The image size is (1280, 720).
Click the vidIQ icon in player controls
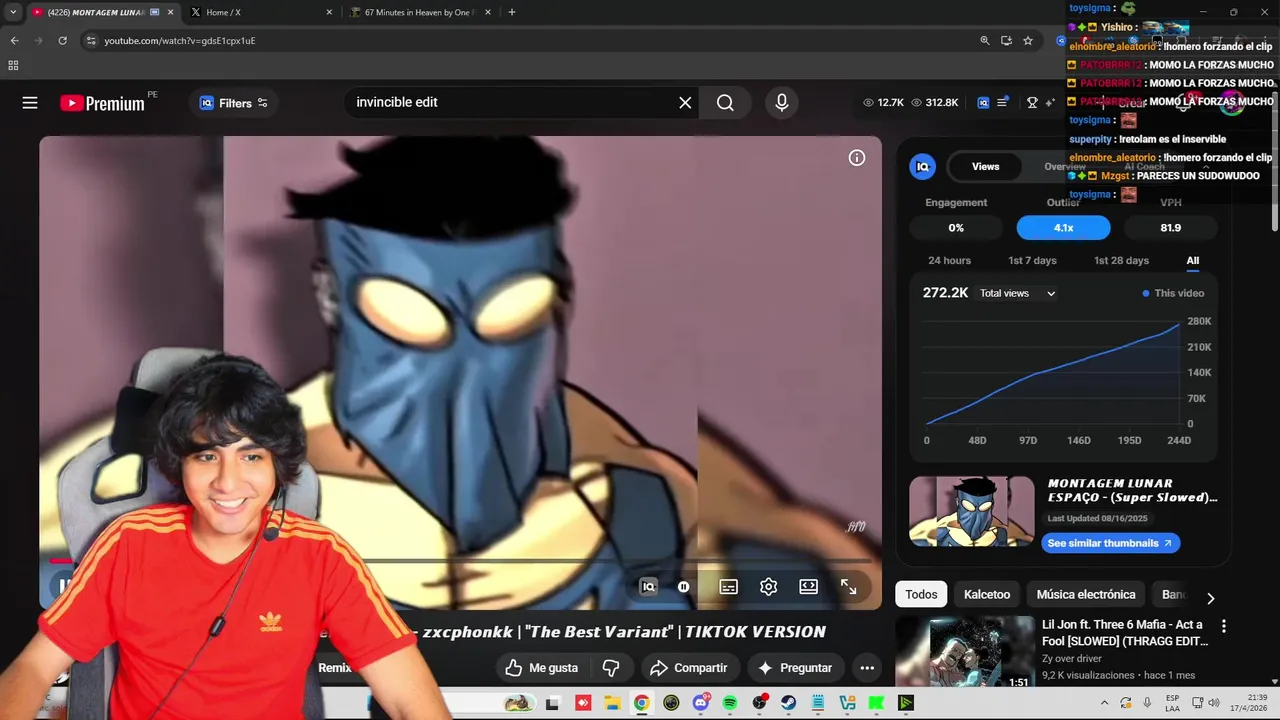point(648,587)
